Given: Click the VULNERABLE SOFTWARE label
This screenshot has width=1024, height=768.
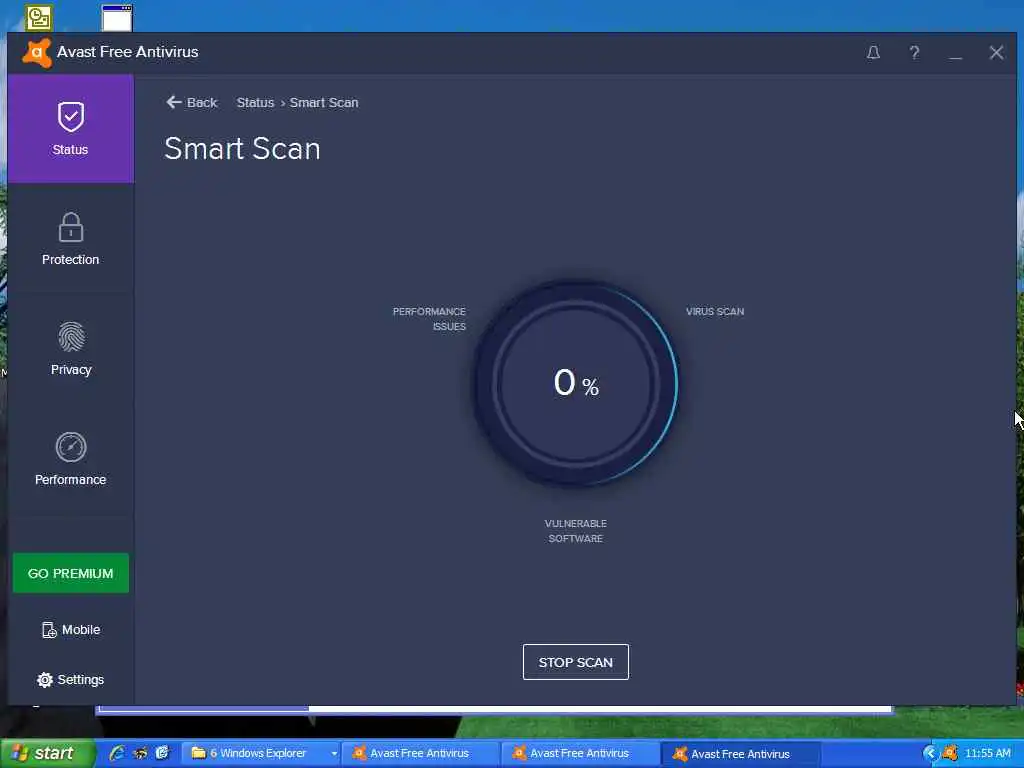Looking at the screenshot, I should coord(575,531).
